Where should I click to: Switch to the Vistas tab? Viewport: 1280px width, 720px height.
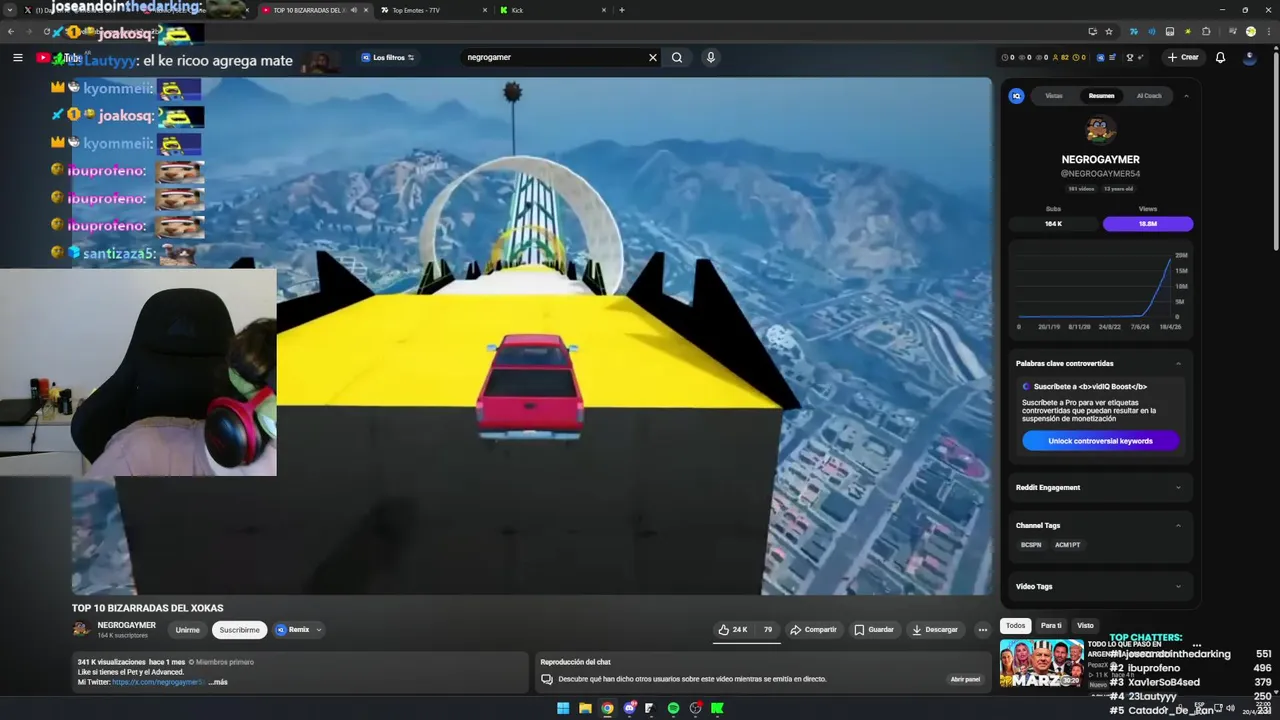pyautogui.click(x=1054, y=96)
